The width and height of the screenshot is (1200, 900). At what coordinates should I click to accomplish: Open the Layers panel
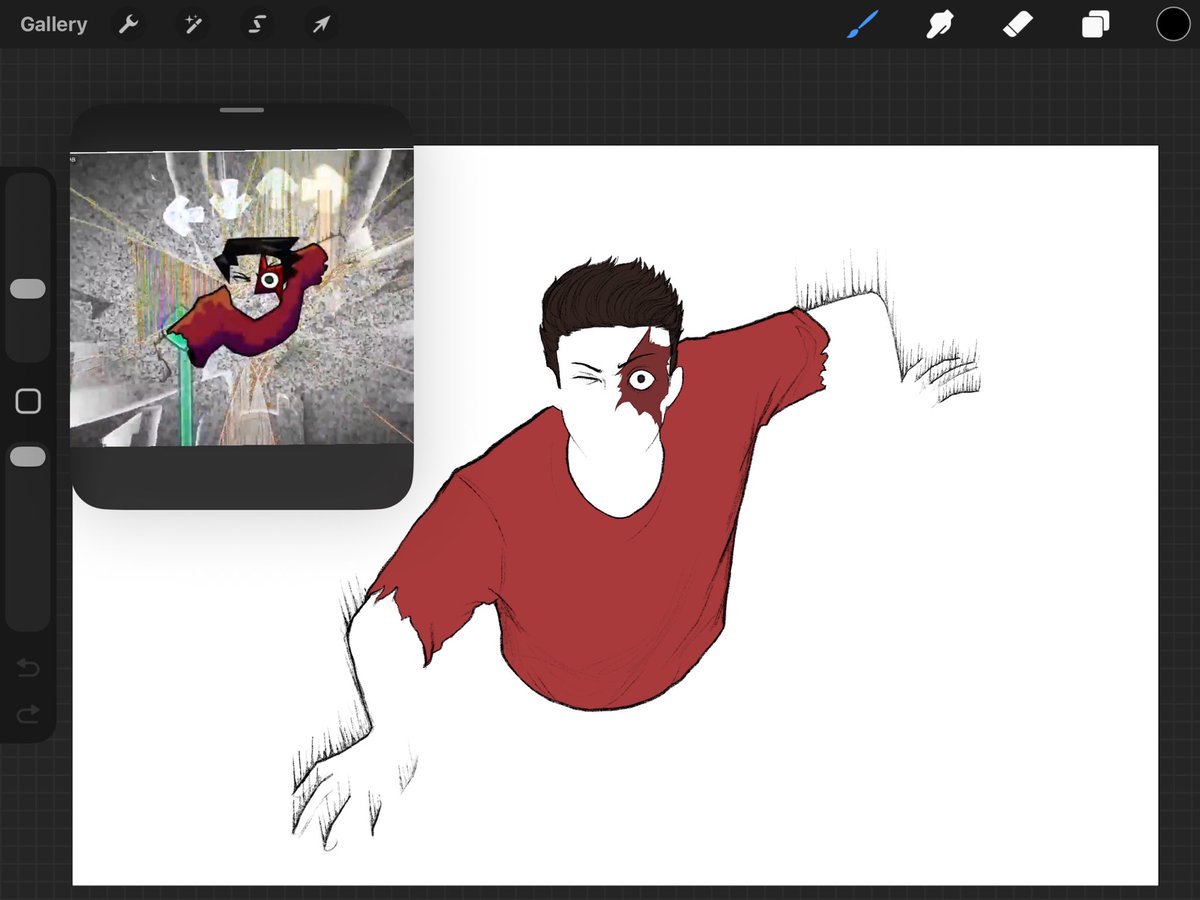click(1095, 24)
